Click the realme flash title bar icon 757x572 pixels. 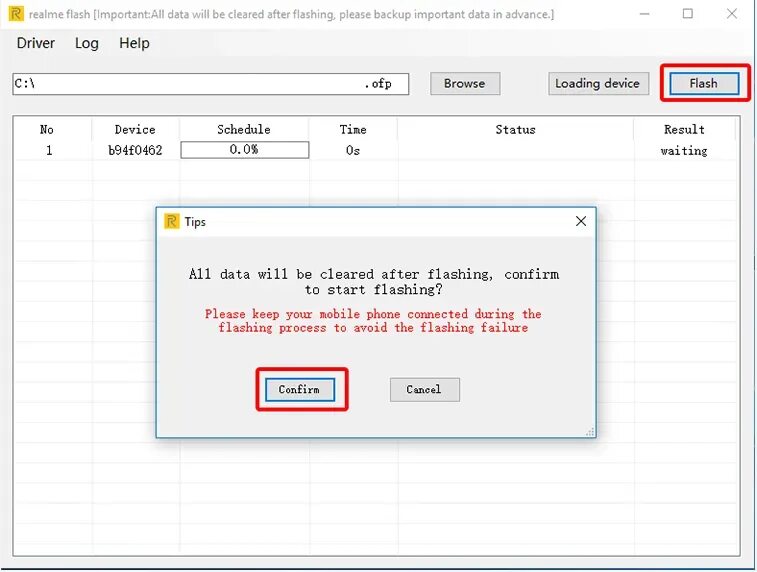pyautogui.click(x=16, y=14)
